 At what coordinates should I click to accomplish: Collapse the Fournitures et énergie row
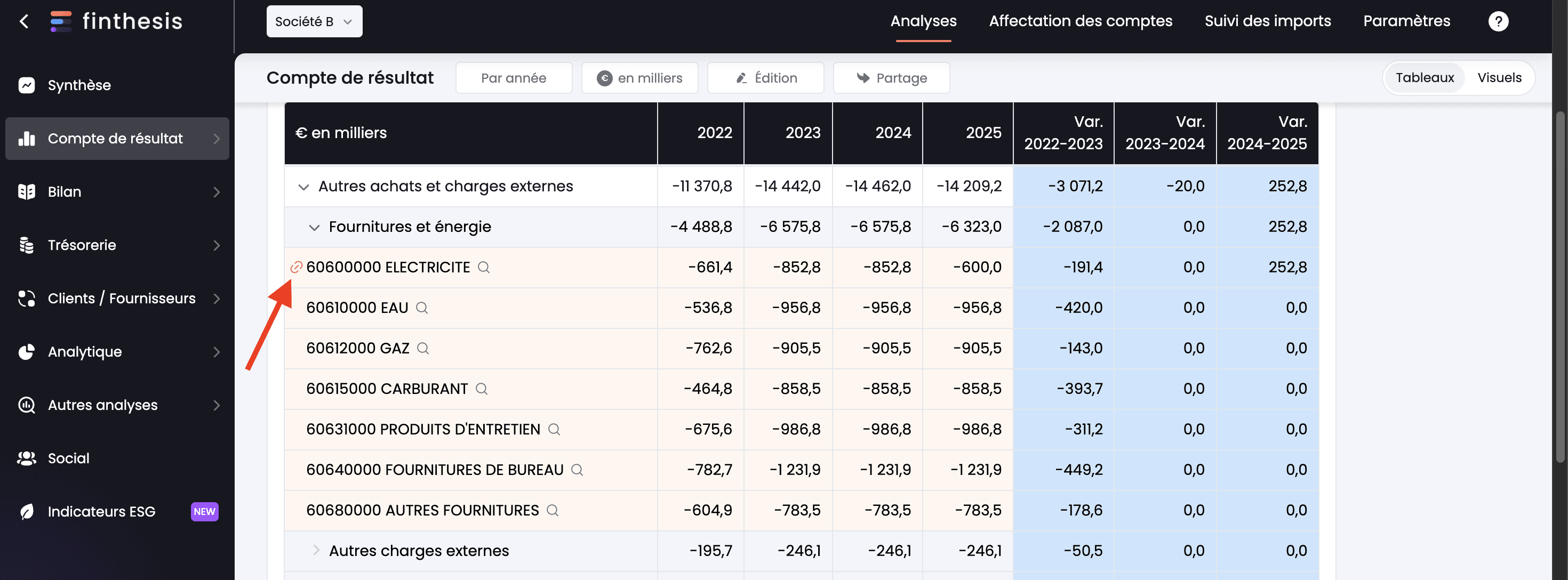click(314, 228)
